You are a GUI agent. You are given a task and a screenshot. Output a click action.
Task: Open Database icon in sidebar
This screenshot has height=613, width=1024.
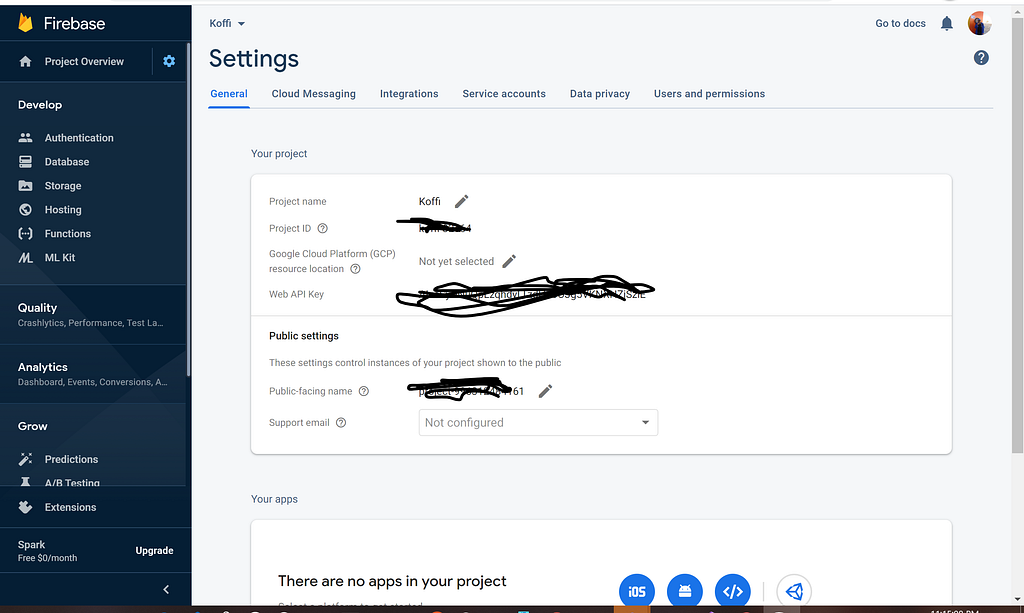tap(25, 162)
